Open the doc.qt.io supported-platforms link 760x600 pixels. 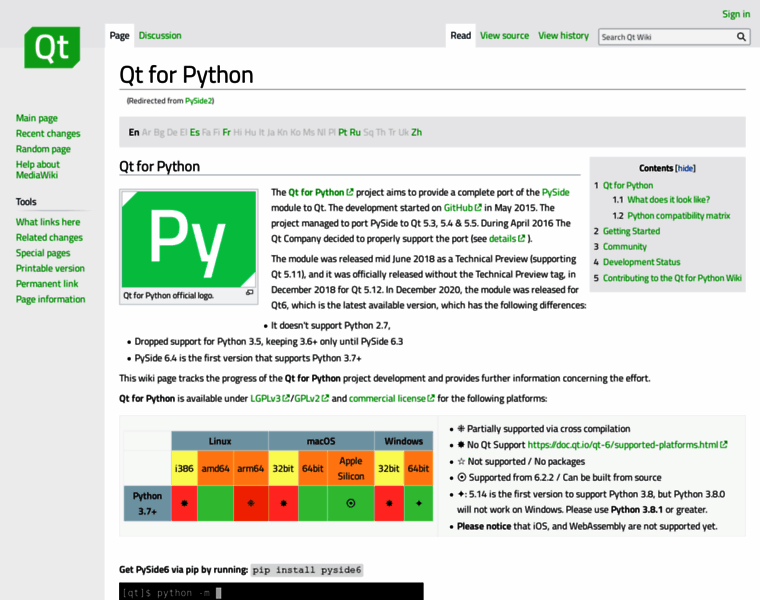(x=627, y=445)
